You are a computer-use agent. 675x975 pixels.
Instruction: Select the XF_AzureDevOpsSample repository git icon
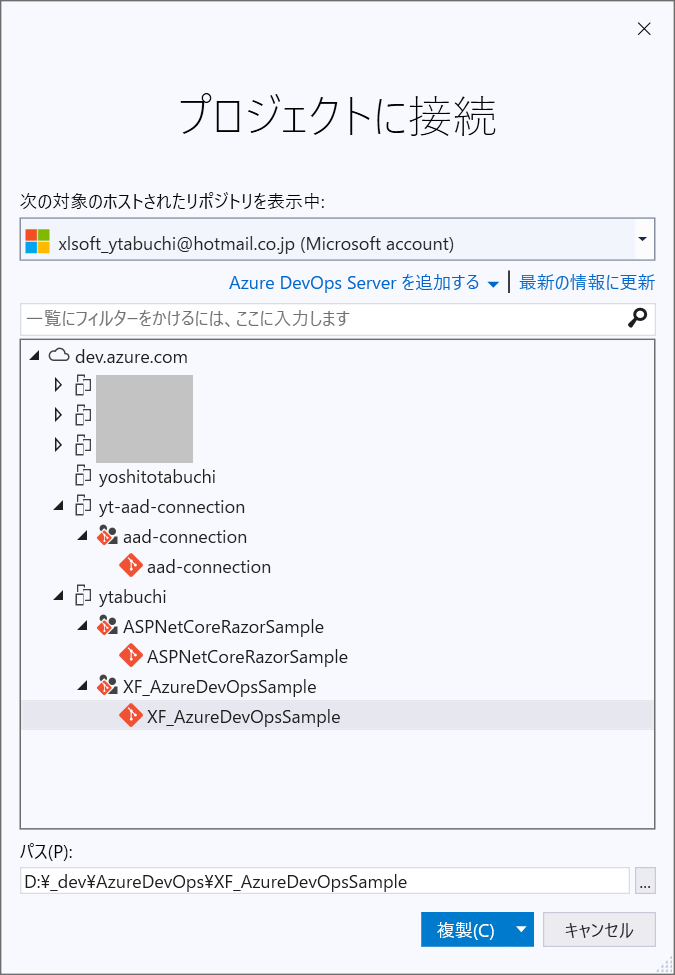tap(130, 716)
